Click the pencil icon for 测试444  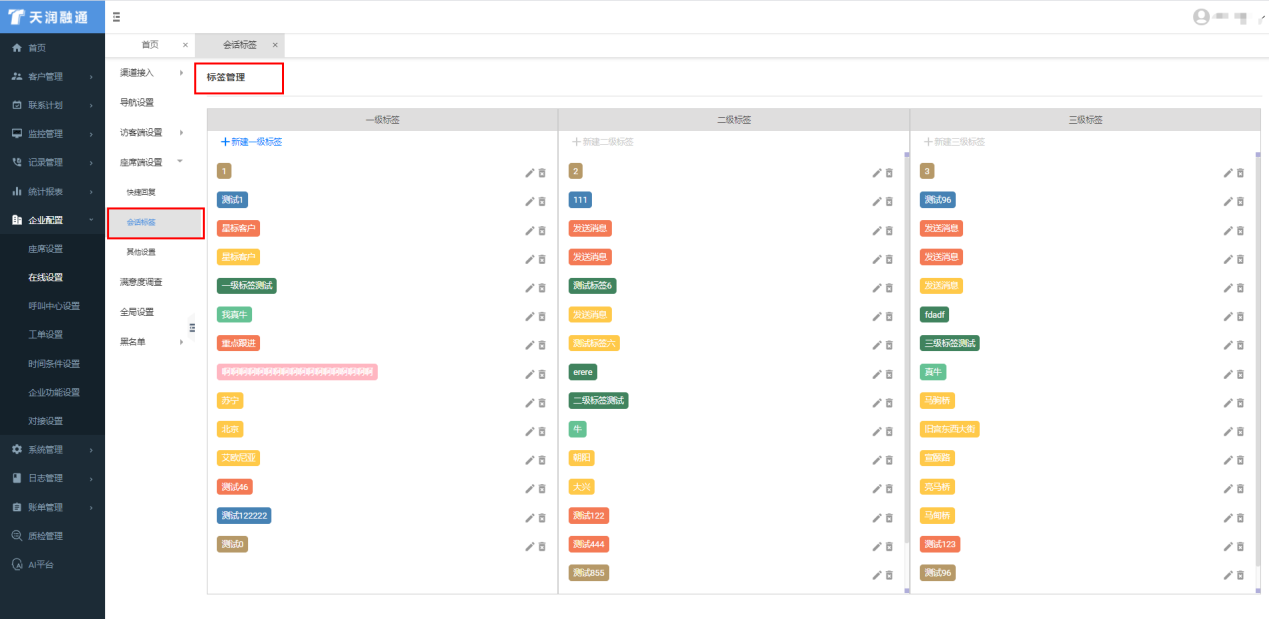pos(877,546)
